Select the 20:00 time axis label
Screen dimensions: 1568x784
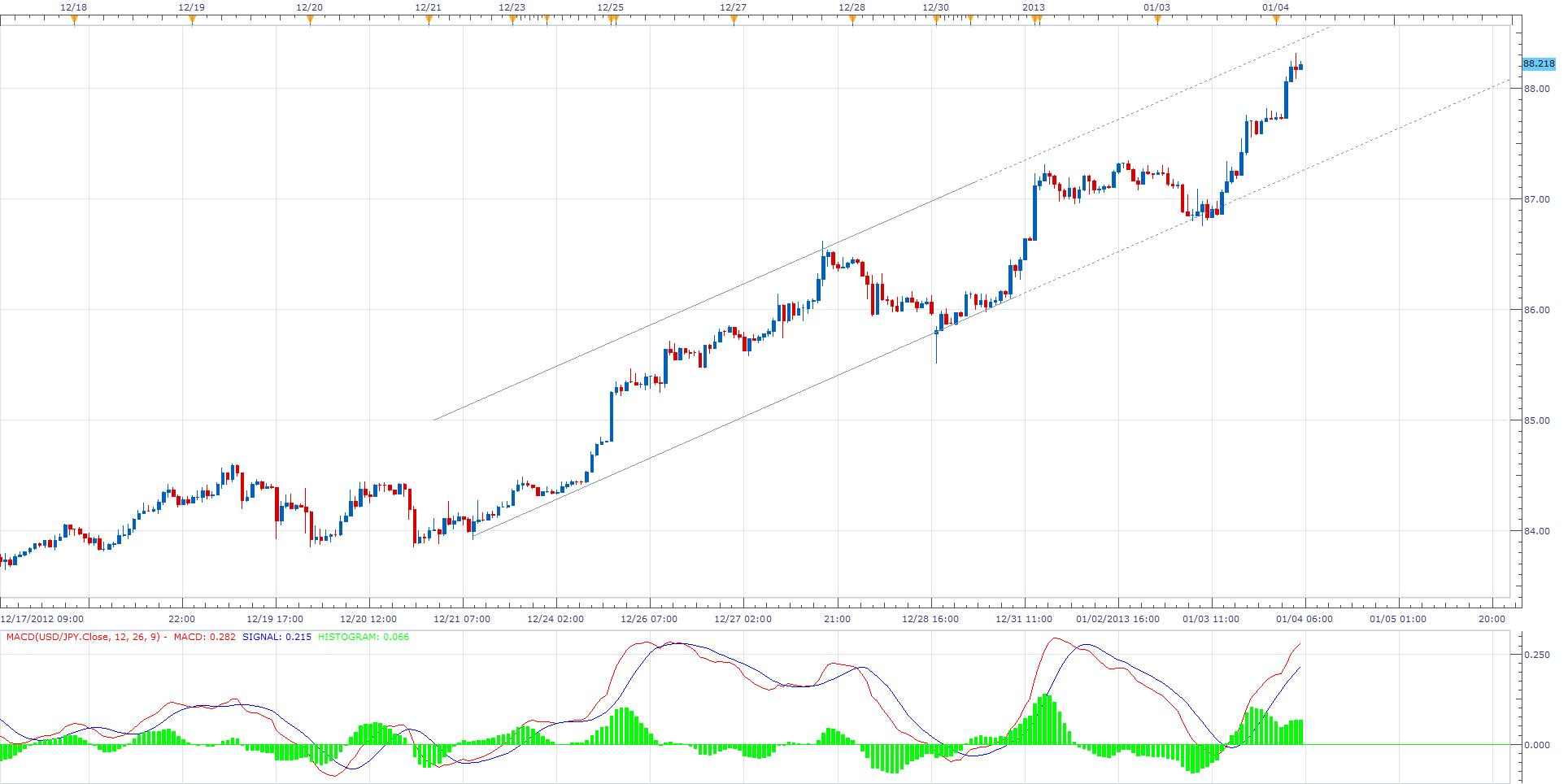[1492, 619]
